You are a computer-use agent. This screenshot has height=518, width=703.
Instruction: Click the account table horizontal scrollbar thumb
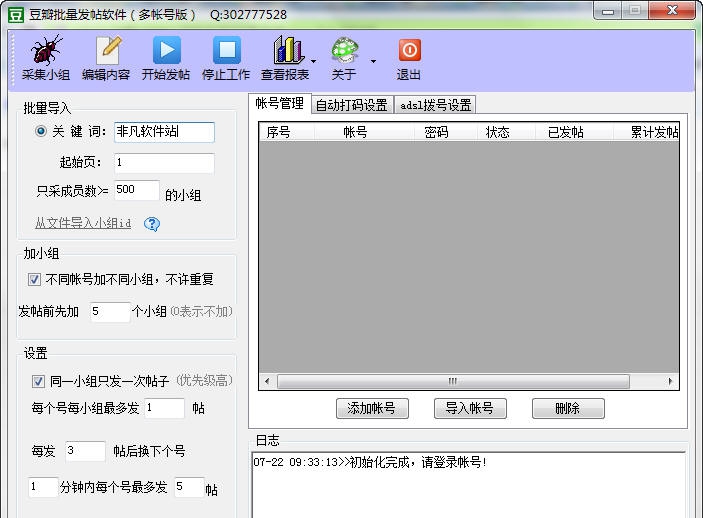click(453, 382)
